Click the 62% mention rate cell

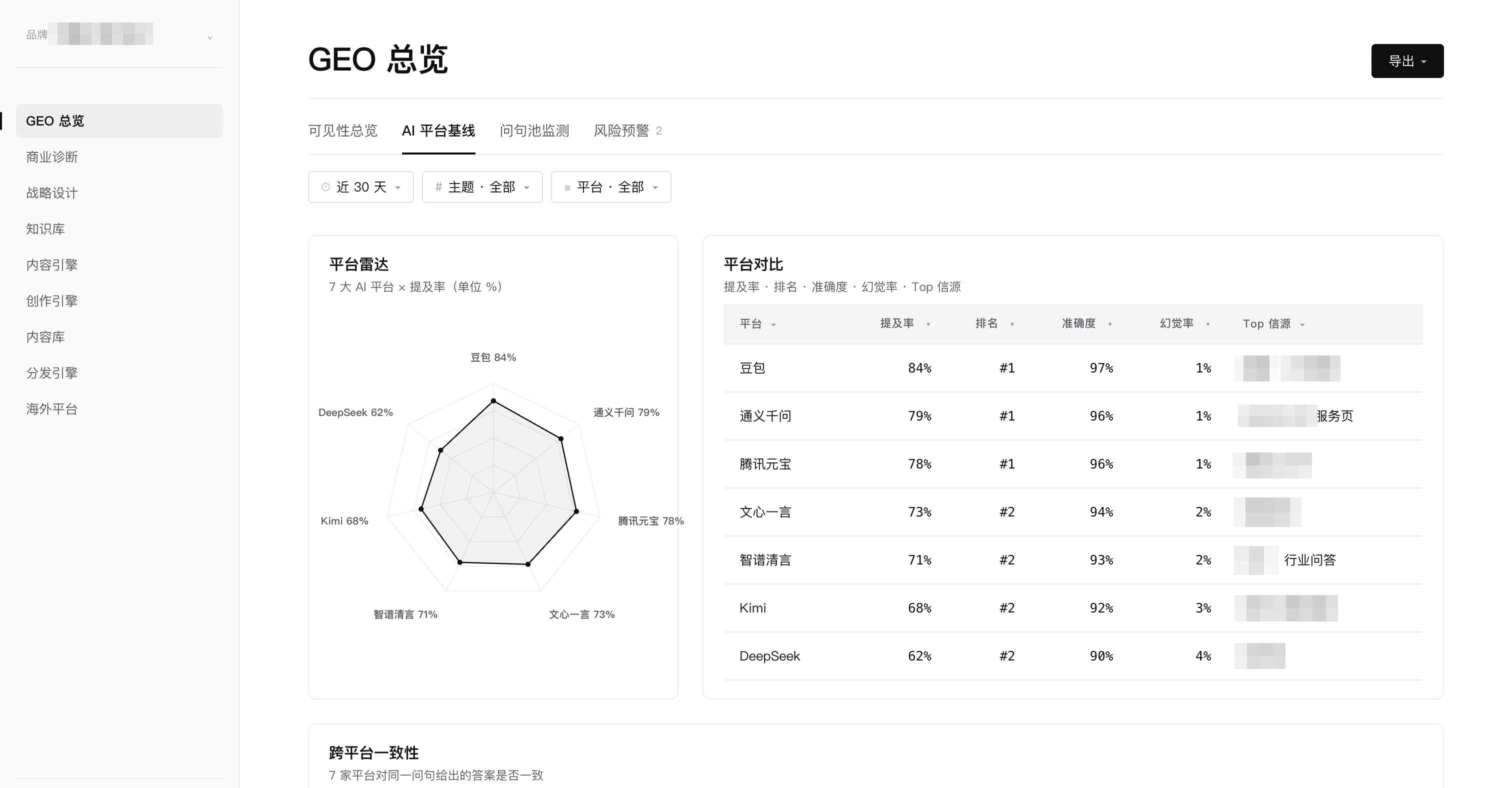(x=920, y=656)
